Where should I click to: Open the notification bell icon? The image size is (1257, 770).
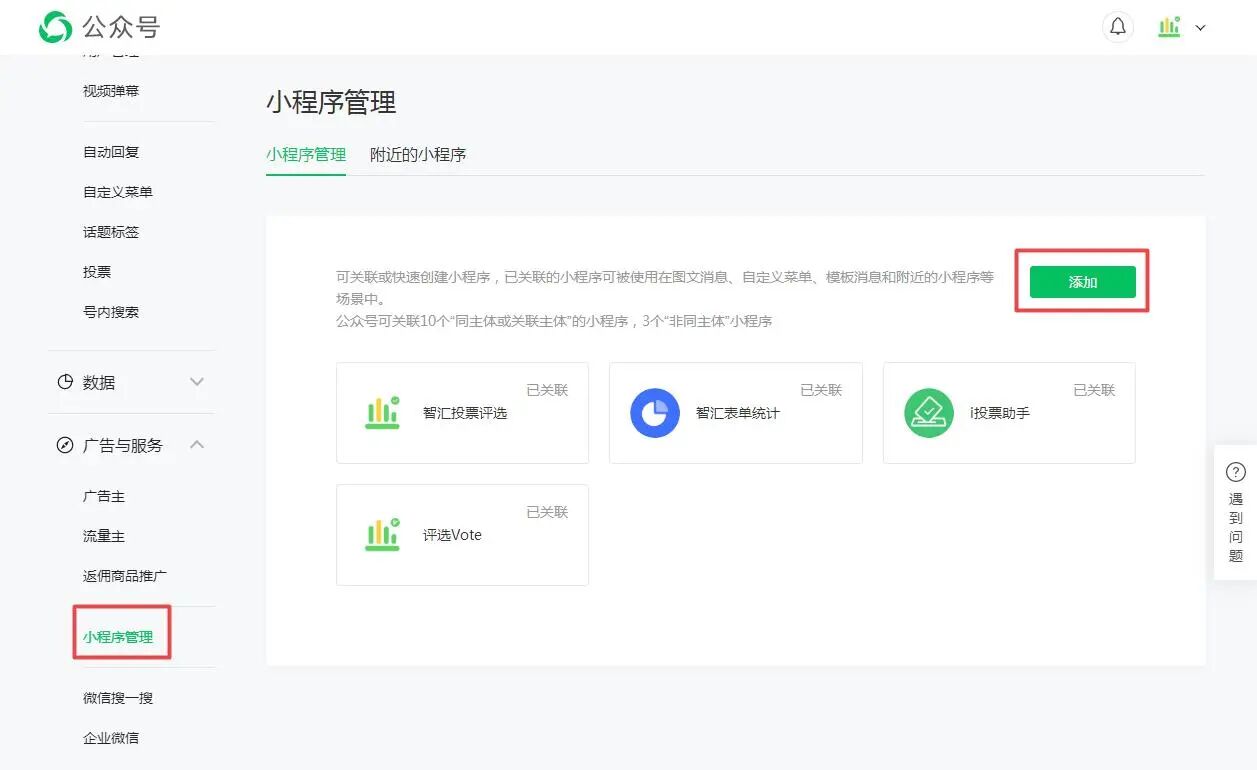coord(1118,27)
